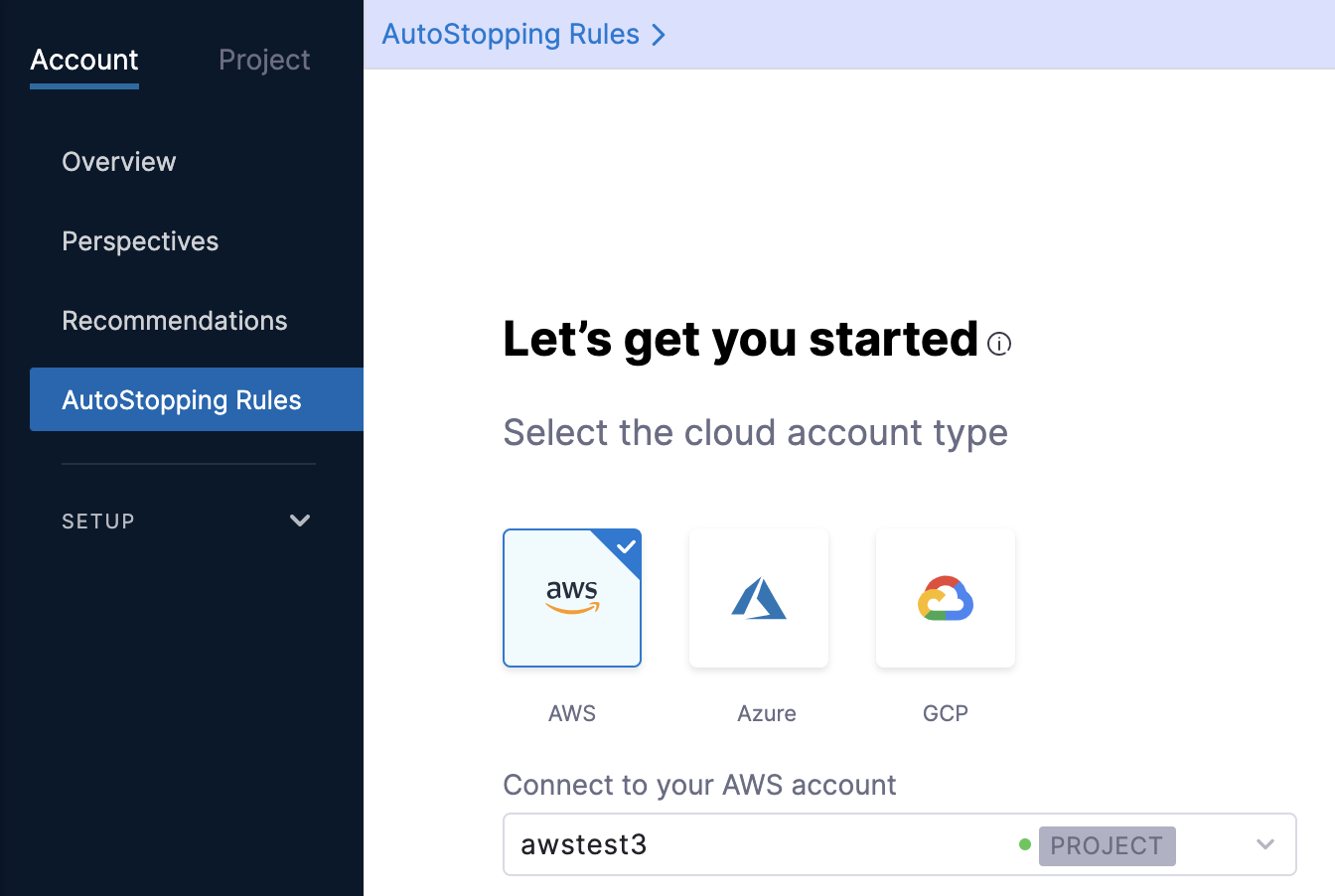Choose the Azure logo card
This screenshot has height=896, width=1335.
[758, 598]
